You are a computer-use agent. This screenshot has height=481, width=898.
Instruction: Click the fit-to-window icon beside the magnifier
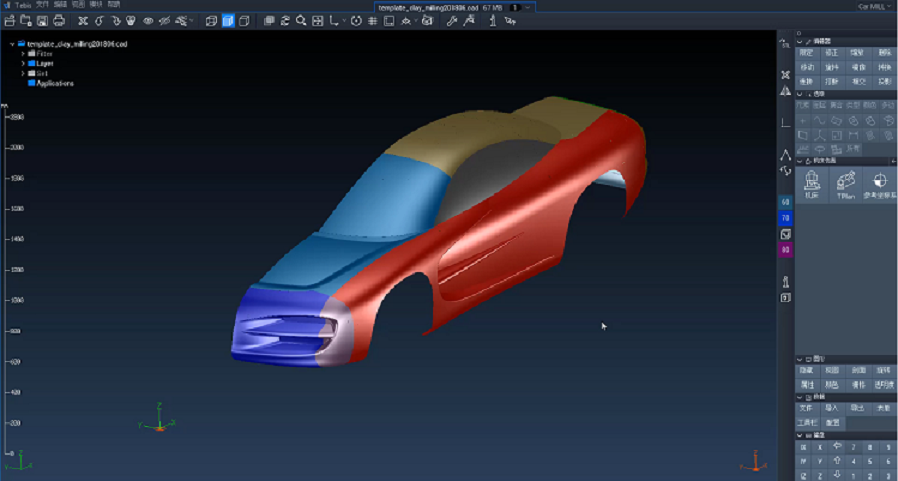coord(317,21)
